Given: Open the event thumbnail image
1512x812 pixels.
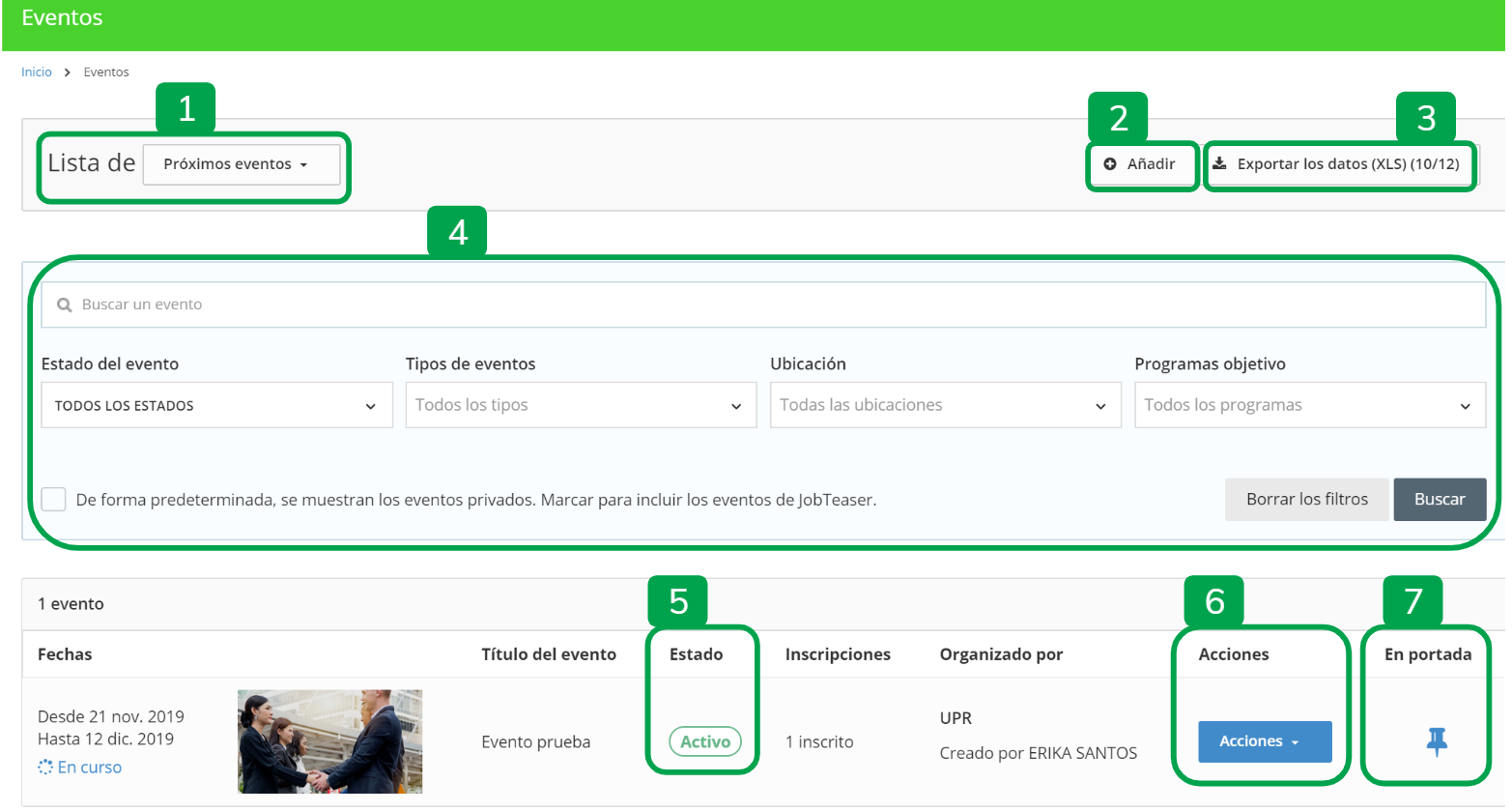Looking at the screenshot, I should pos(329,741).
